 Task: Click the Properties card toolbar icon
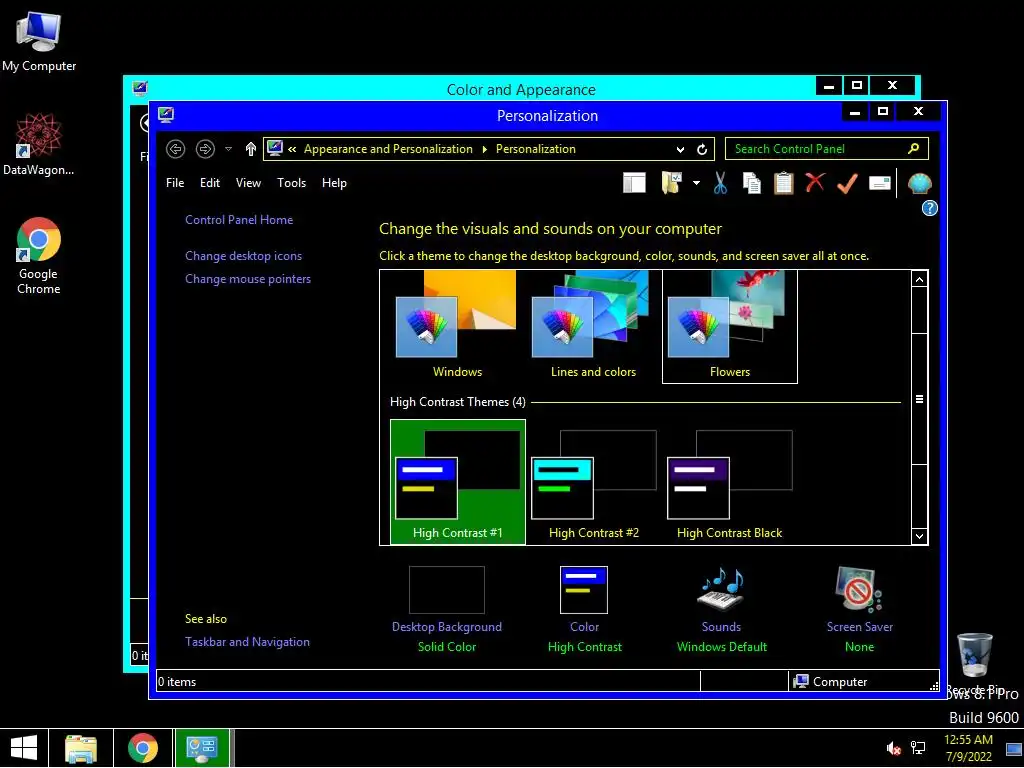click(x=880, y=183)
